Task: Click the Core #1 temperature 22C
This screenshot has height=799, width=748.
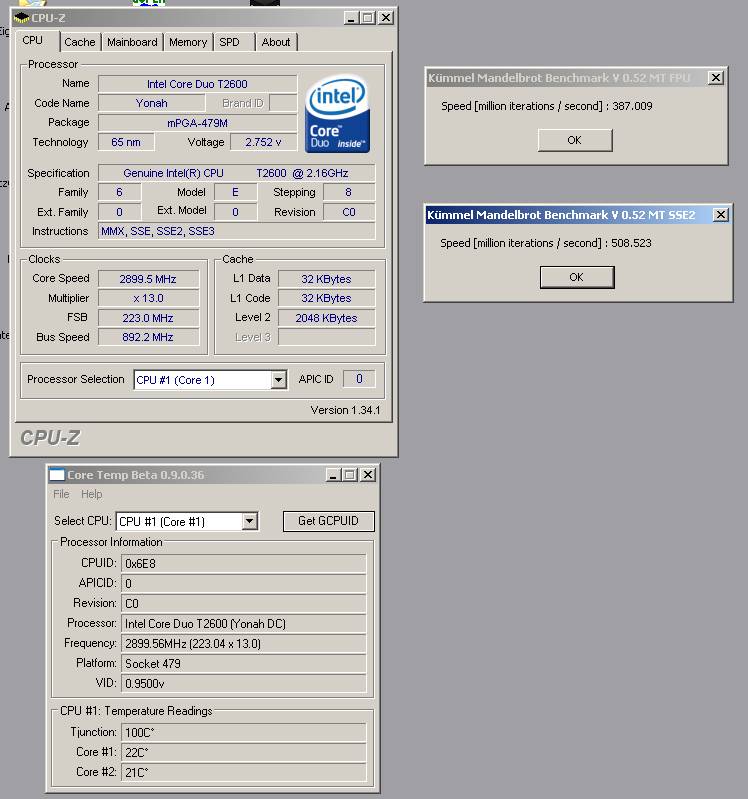Action: [x=244, y=752]
